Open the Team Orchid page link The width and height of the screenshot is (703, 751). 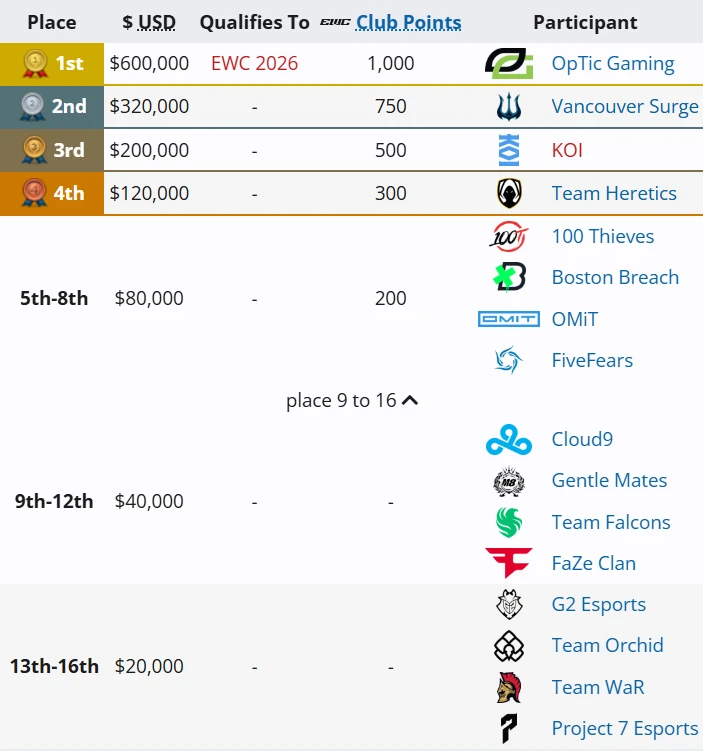click(x=607, y=646)
